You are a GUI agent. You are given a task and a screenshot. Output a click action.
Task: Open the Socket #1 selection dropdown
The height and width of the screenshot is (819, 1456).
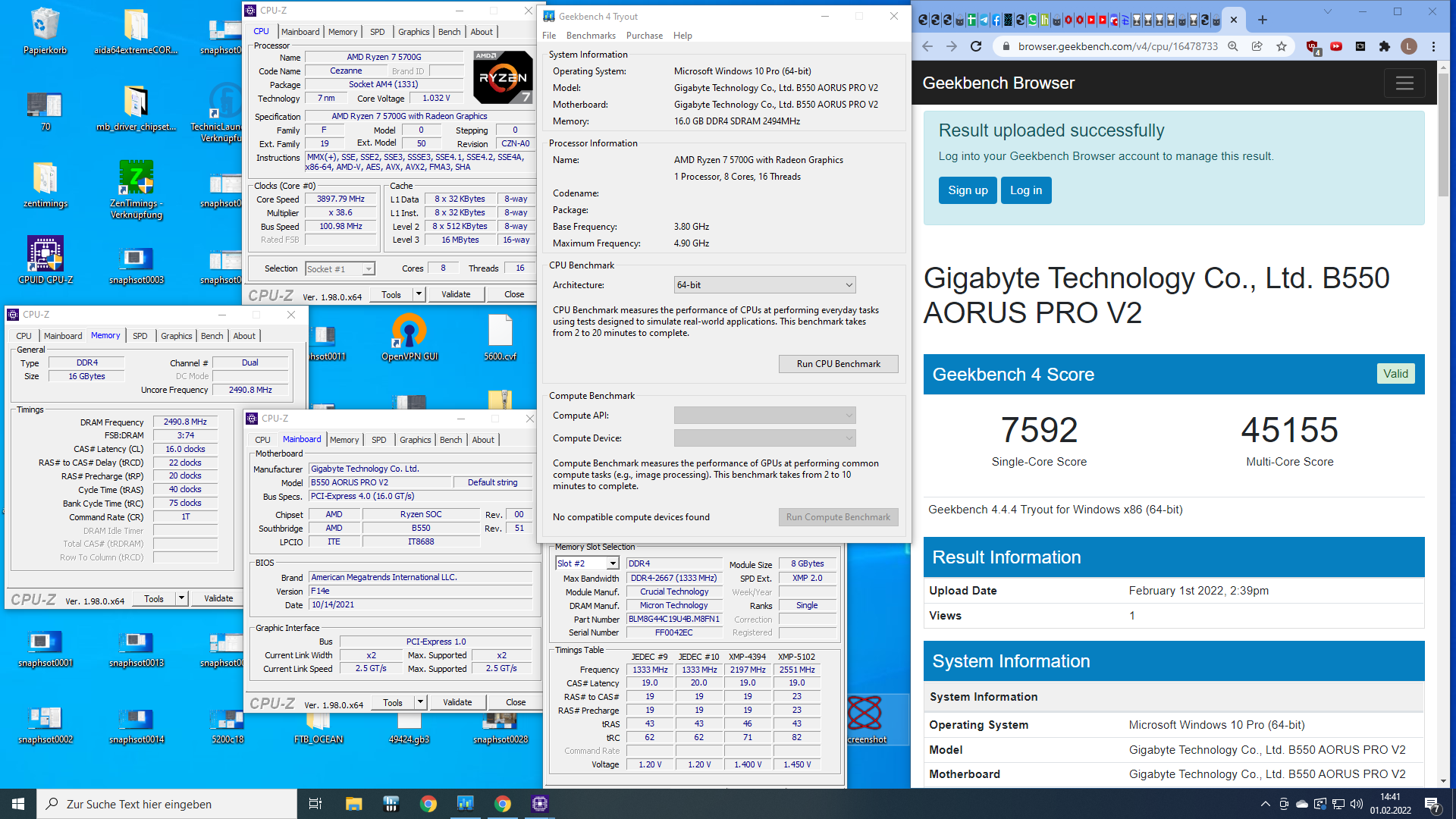[340, 269]
